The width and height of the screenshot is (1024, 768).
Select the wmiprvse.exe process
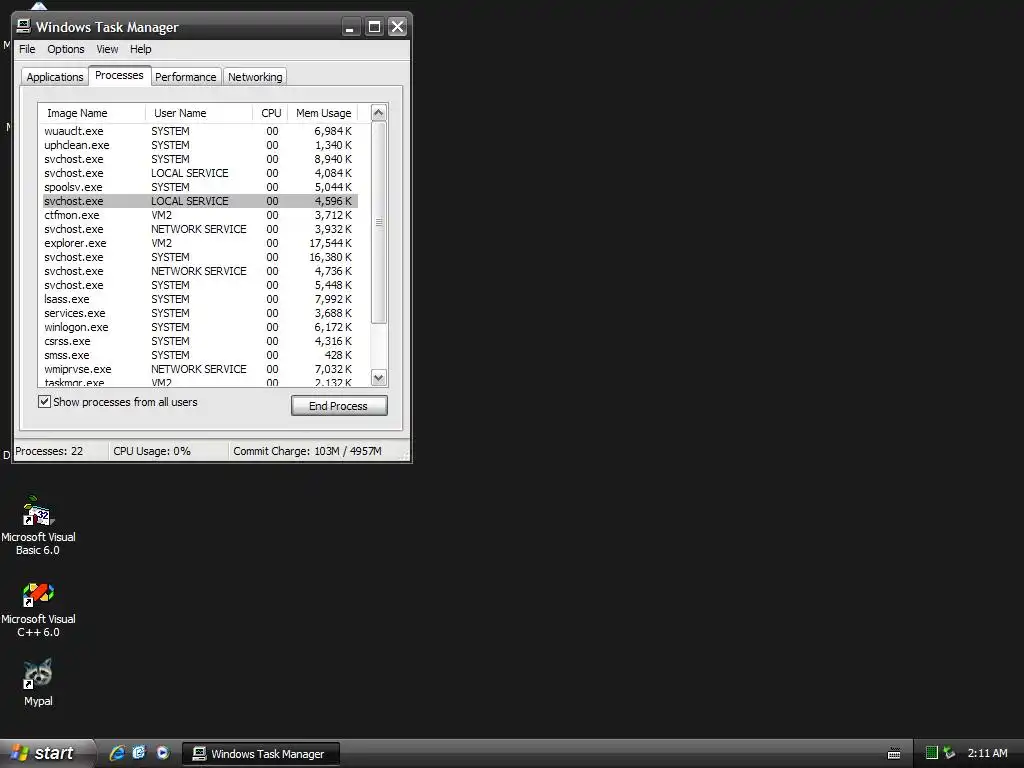click(x=200, y=370)
